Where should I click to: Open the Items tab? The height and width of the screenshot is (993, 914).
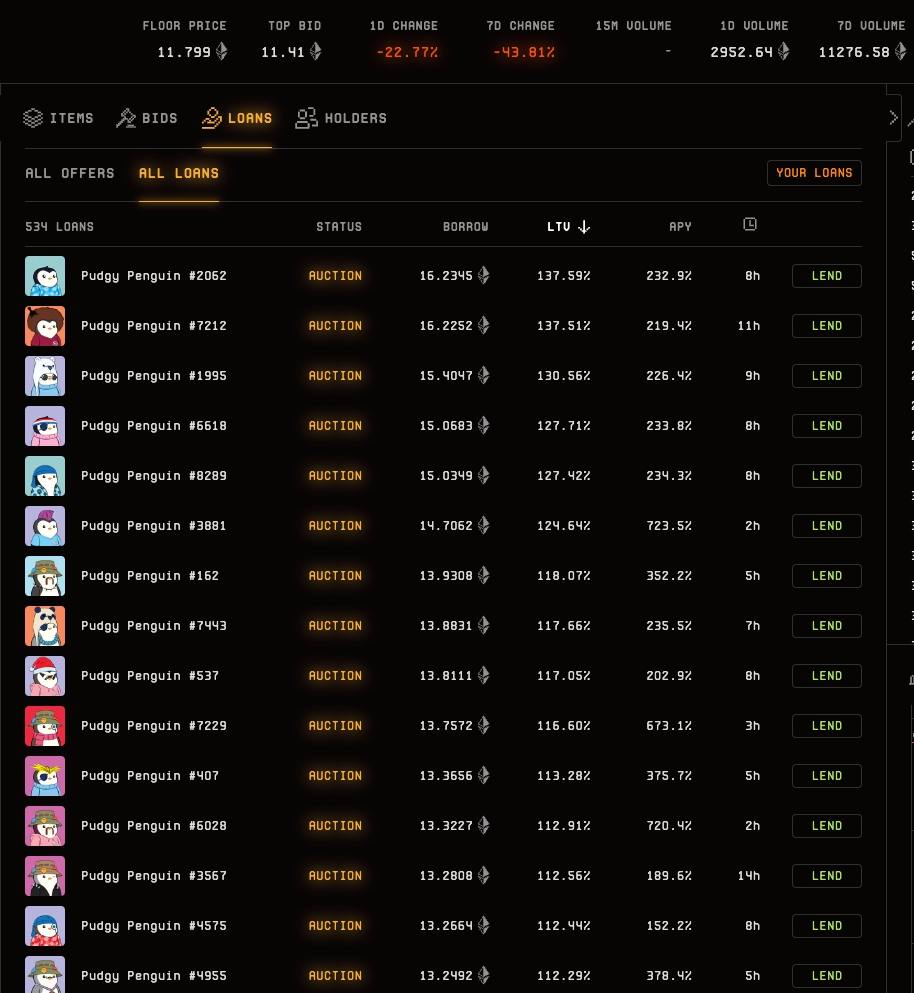(58, 118)
